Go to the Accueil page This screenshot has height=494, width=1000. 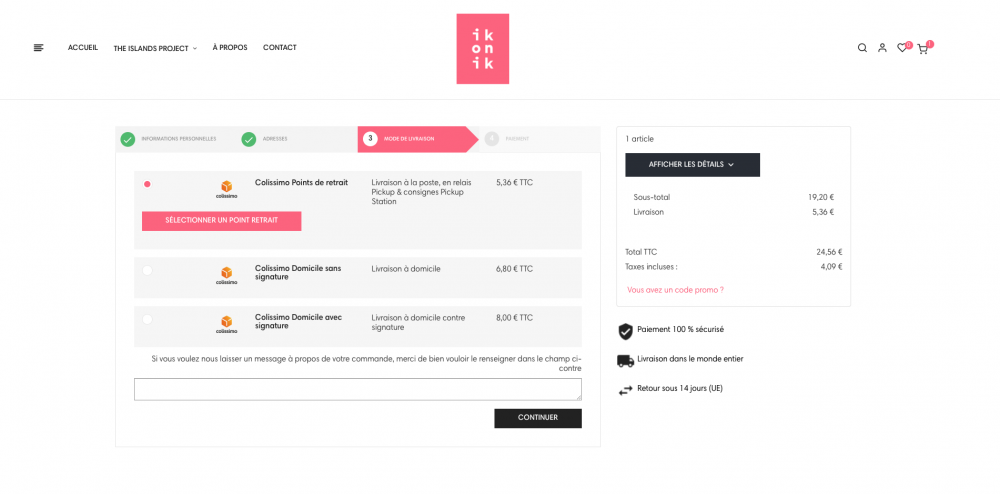(x=83, y=48)
